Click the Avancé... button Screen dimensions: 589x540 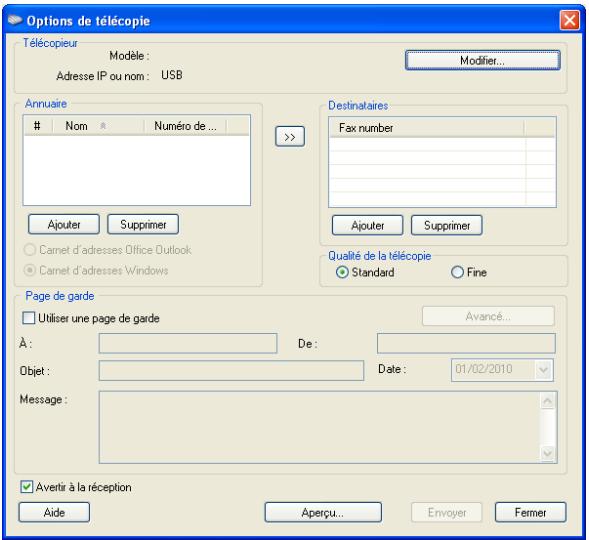[x=488, y=316]
